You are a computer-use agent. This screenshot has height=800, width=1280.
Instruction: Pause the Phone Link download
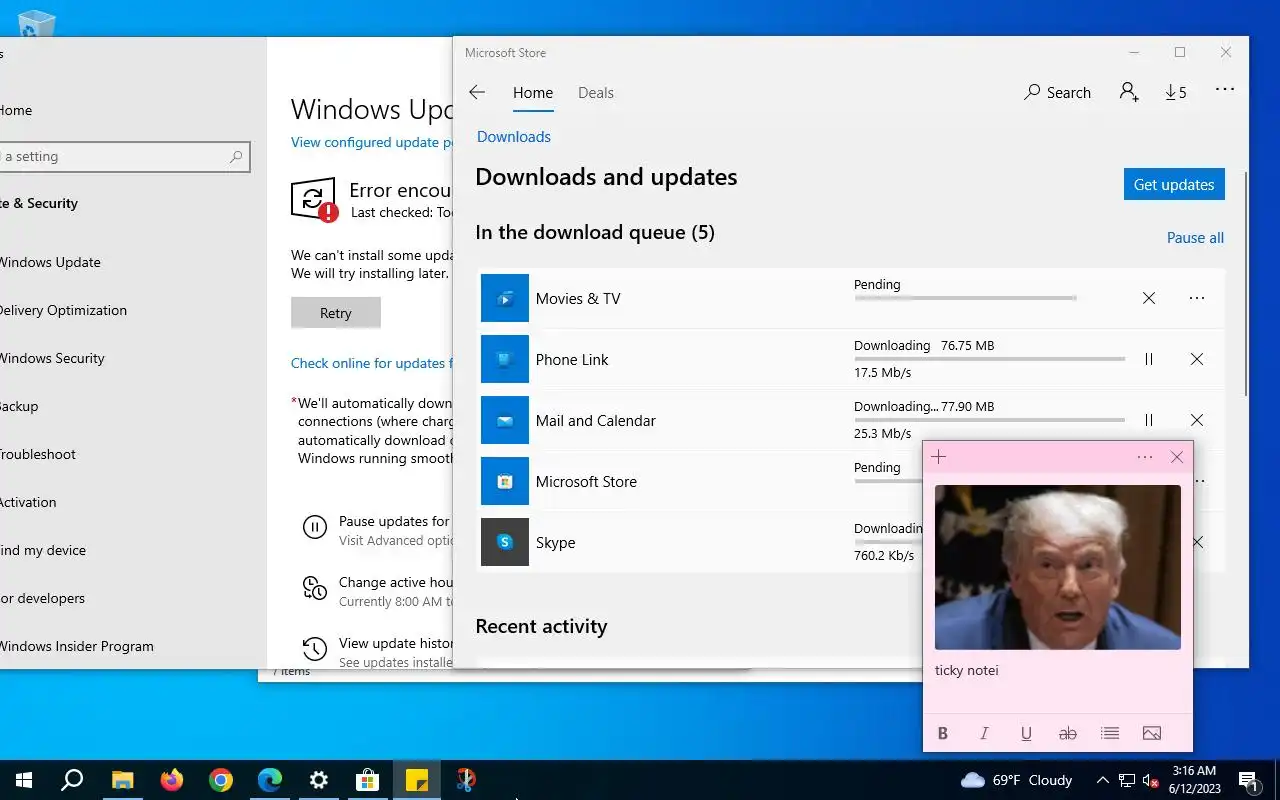click(x=1149, y=359)
